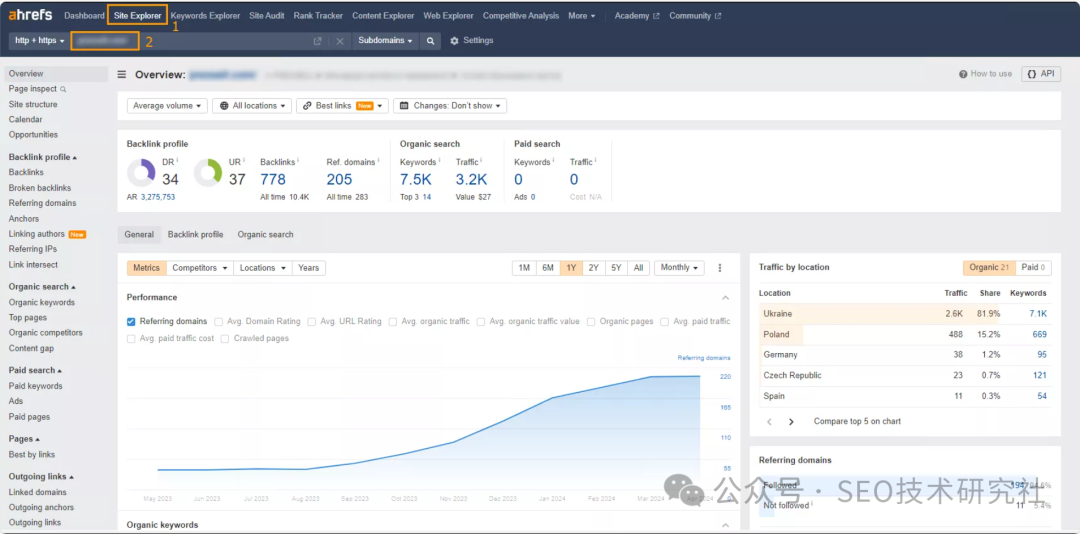Screen dimensions: 1080x534
Task: Open Referring domains in the left sidebar
Action: (42, 203)
